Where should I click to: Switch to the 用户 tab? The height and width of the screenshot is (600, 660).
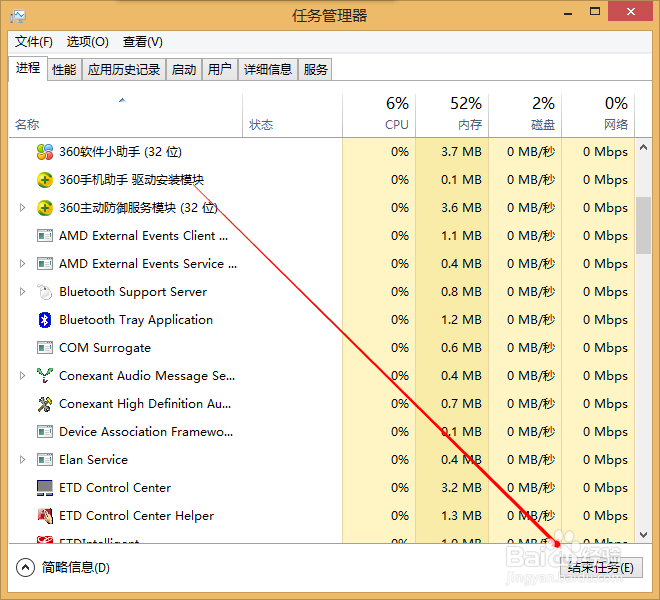click(220, 69)
